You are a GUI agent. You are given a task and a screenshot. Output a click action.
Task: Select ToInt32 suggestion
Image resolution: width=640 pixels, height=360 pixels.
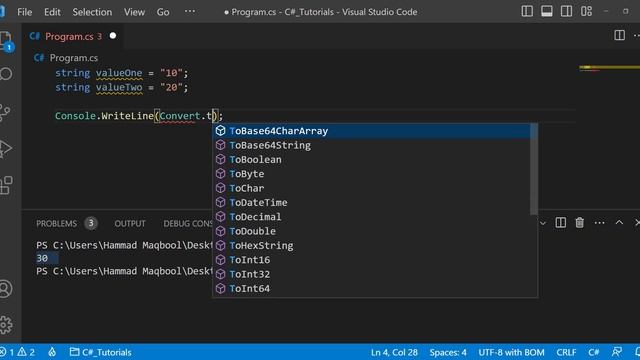tap(371, 274)
